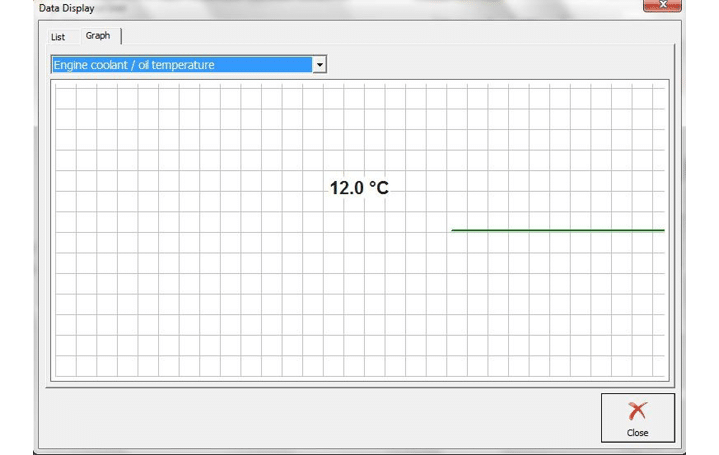
Task: Click the top-left grid cell of graph
Action: 65,96
